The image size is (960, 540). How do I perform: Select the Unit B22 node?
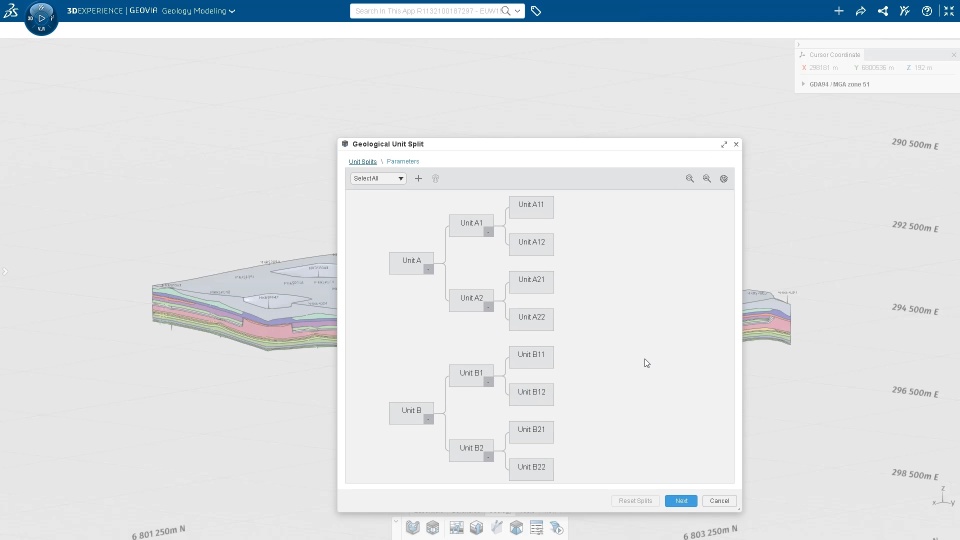(531, 469)
